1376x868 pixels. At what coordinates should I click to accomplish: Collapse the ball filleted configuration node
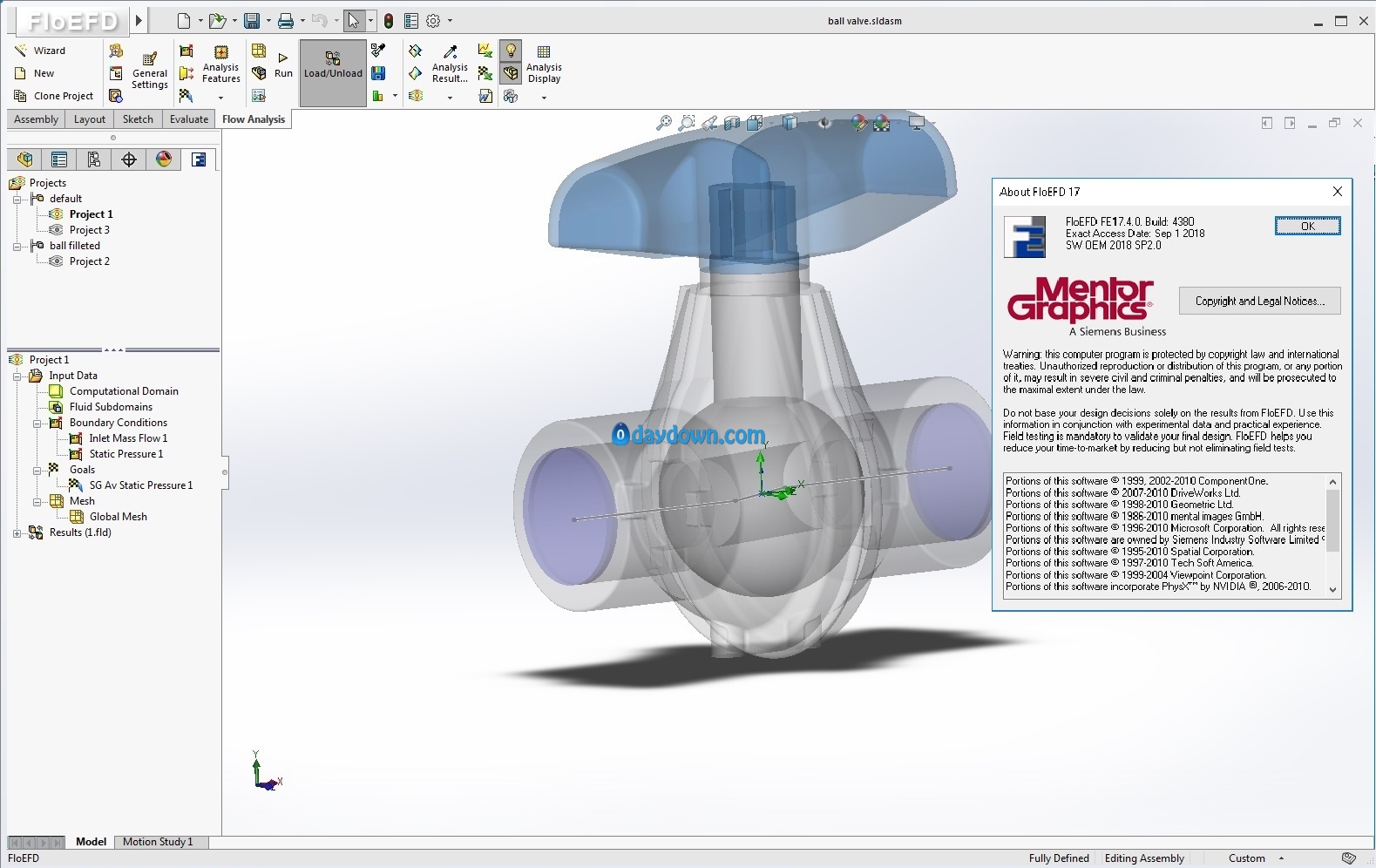(x=17, y=247)
